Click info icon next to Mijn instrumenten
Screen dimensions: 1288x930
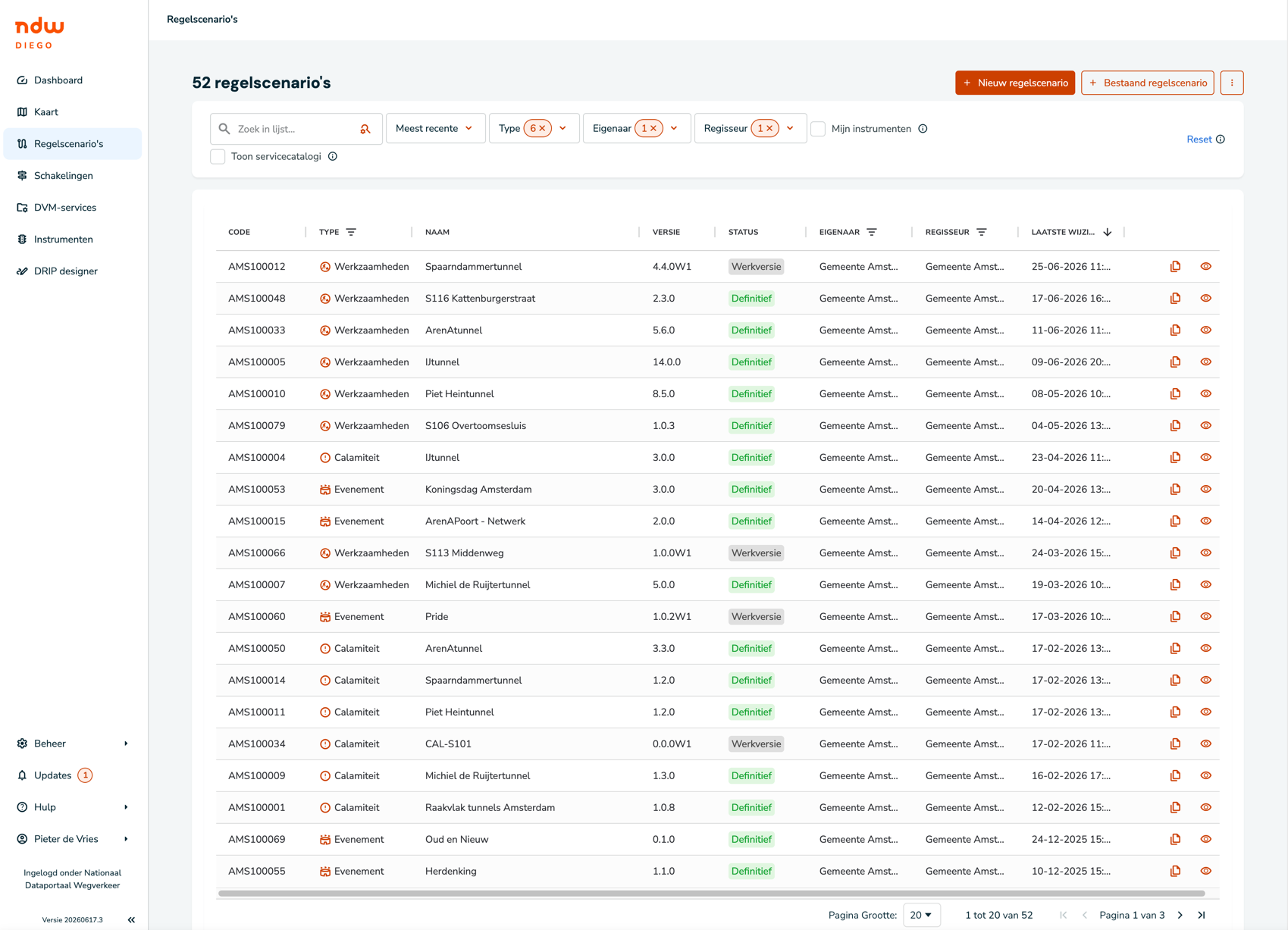[x=923, y=129]
